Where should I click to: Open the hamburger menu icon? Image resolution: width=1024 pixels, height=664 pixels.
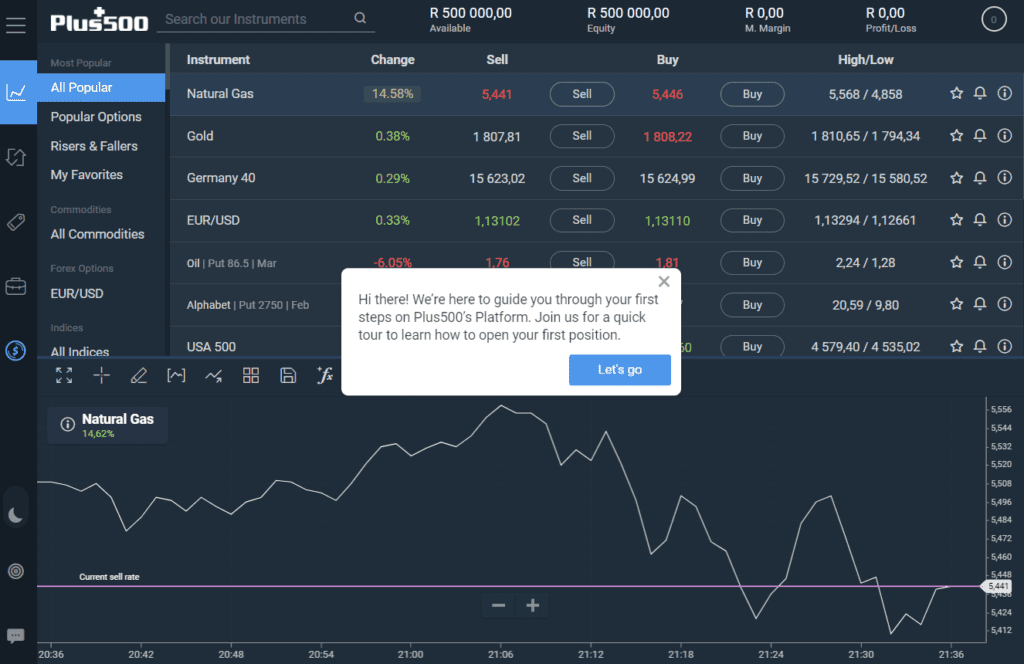tap(16, 25)
